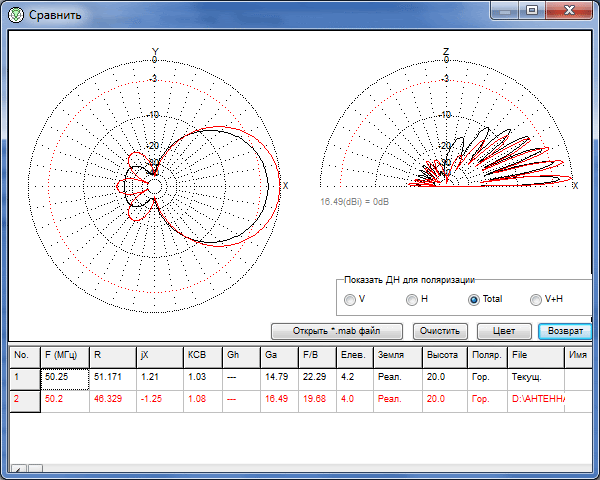Click the Gh column header
Viewport: 600px width, 480px height.
tap(241, 357)
